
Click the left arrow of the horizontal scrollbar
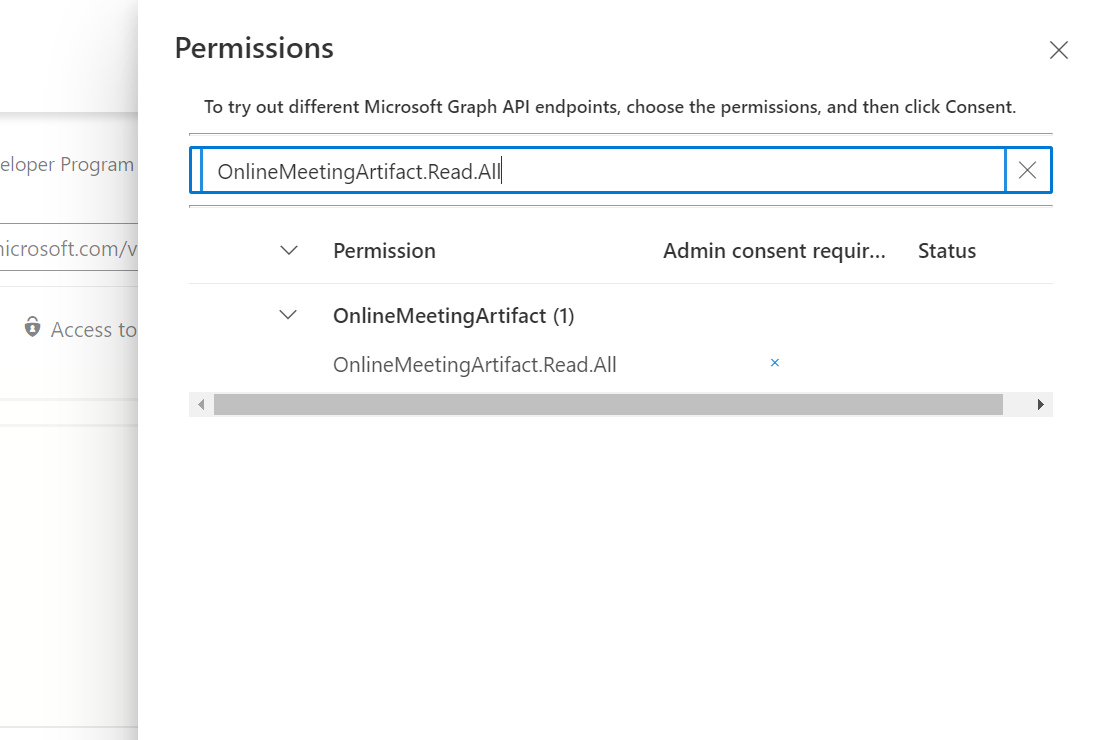tap(199, 404)
